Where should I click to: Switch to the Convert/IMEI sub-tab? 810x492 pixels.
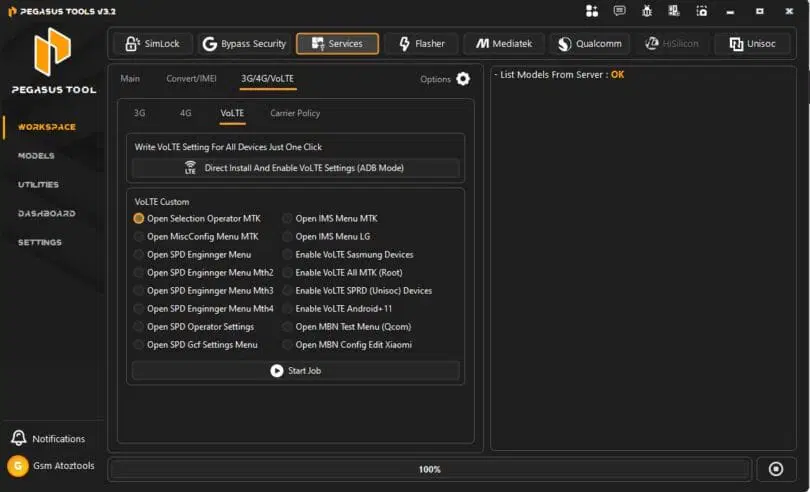tap(191, 79)
